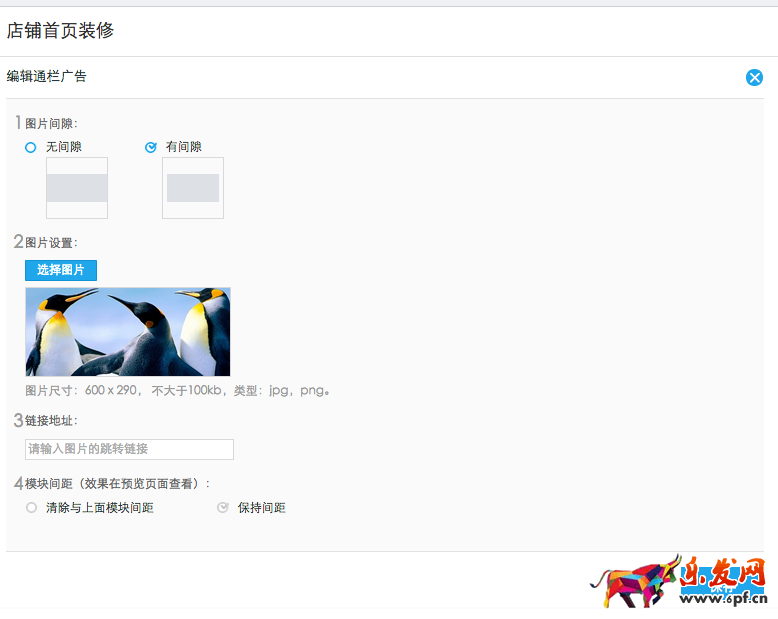Click the 有间隙 layout preview thumbnail
The height and width of the screenshot is (619, 778).
click(x=193, y=188)
